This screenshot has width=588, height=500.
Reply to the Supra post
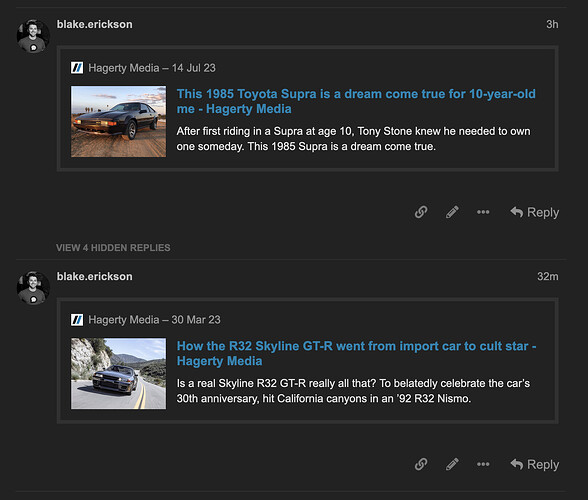click(x=535, y=212)
